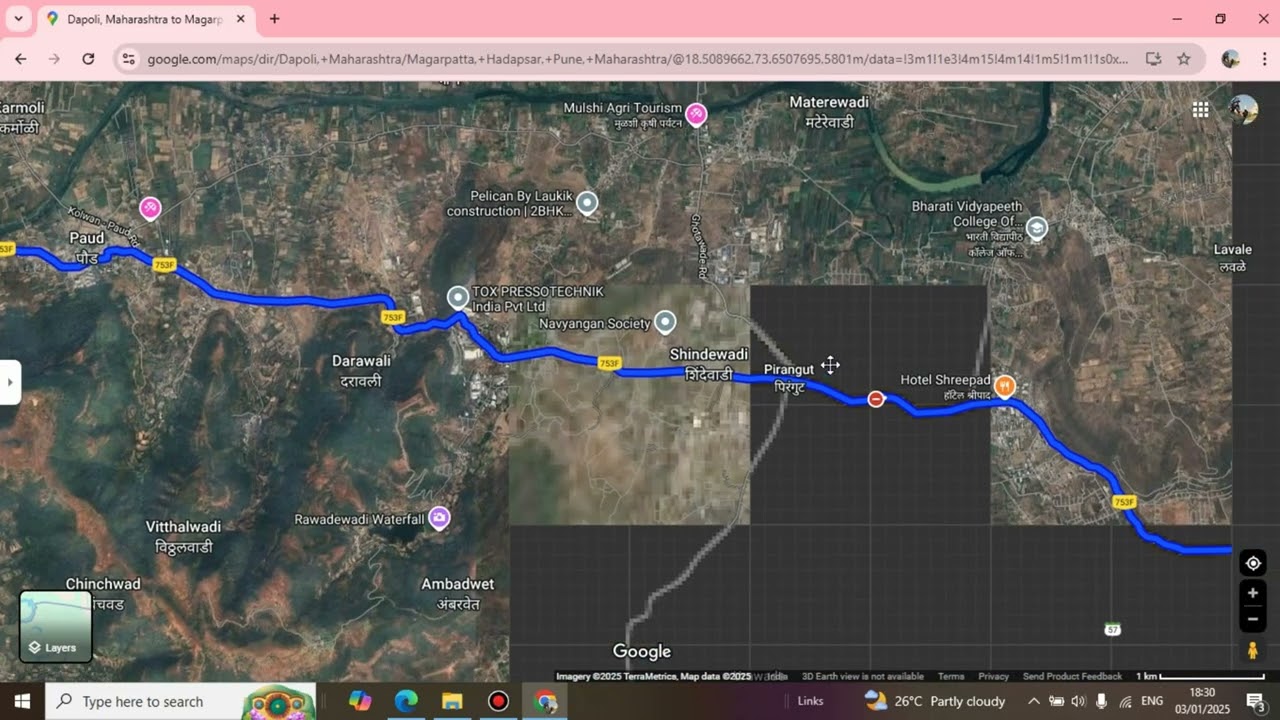The width and height of the screenshot is (1280, 720).
Task: Reload the current page
Action: point(88,59)
